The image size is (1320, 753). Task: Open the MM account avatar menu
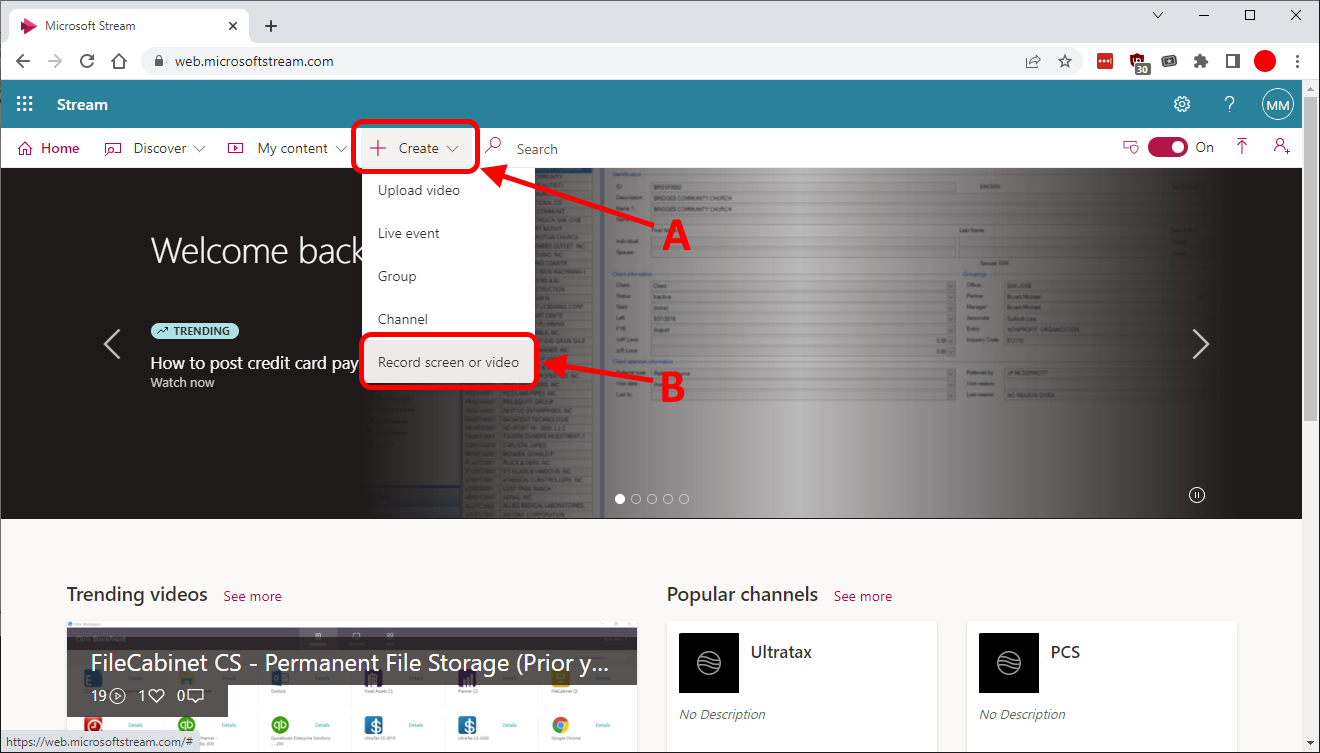point(1278,104)
